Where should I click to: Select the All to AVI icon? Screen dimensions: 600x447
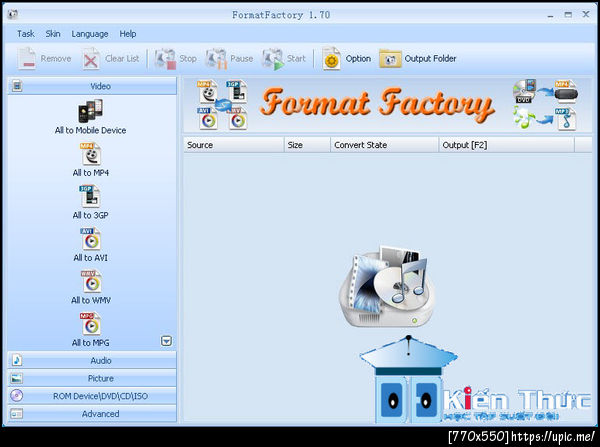[91, 239]
